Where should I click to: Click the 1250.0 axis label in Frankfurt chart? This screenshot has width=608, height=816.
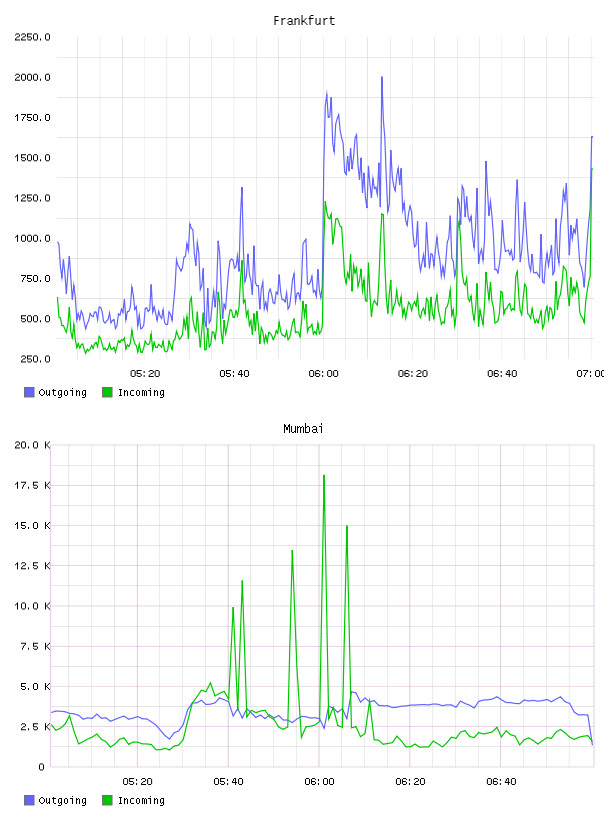[x=32, y=198]
